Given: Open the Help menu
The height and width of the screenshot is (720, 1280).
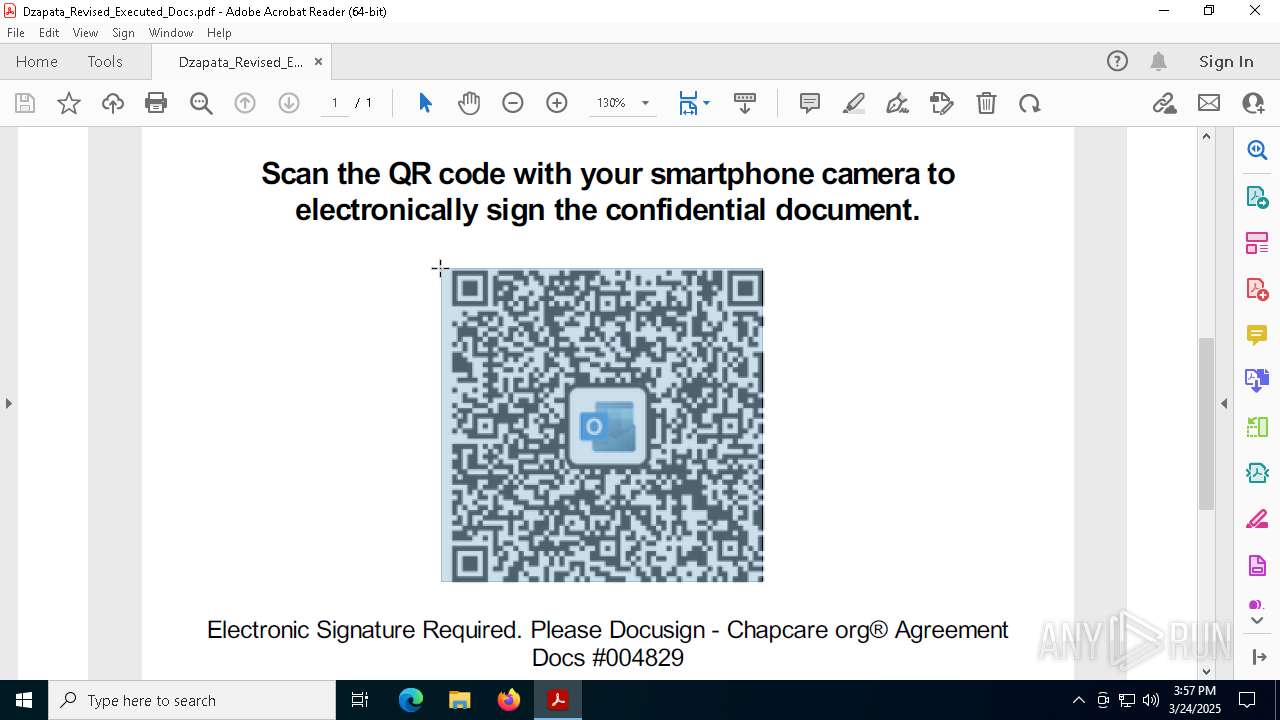Looking at the screenshot, I should (219, 32).
